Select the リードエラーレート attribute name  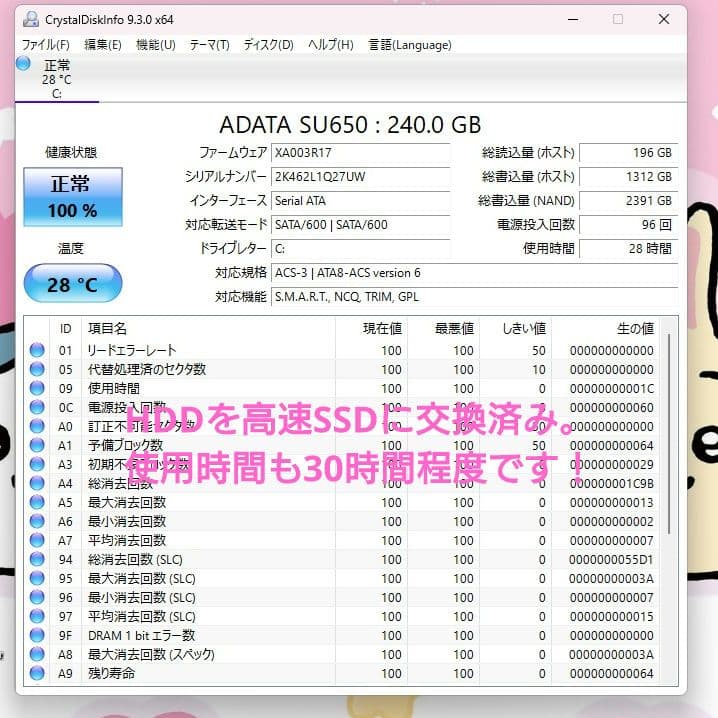point(132,350)
